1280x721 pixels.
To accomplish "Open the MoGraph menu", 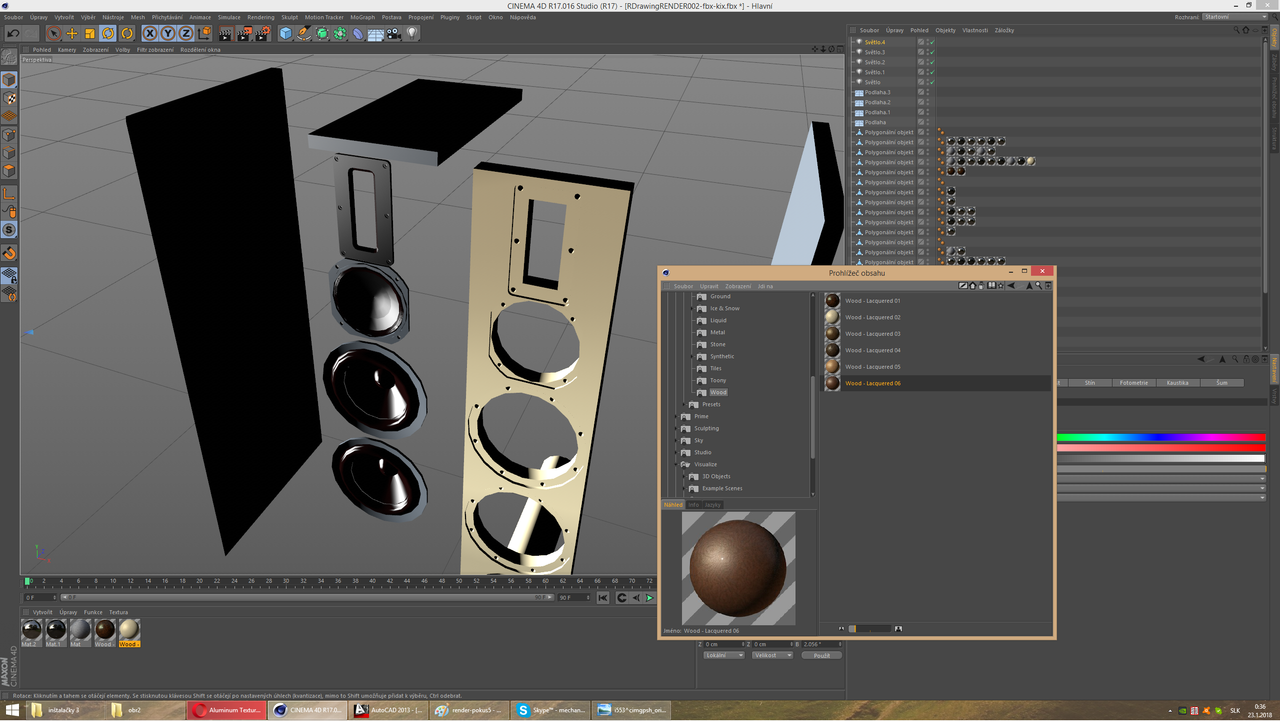I will [362, 17].
